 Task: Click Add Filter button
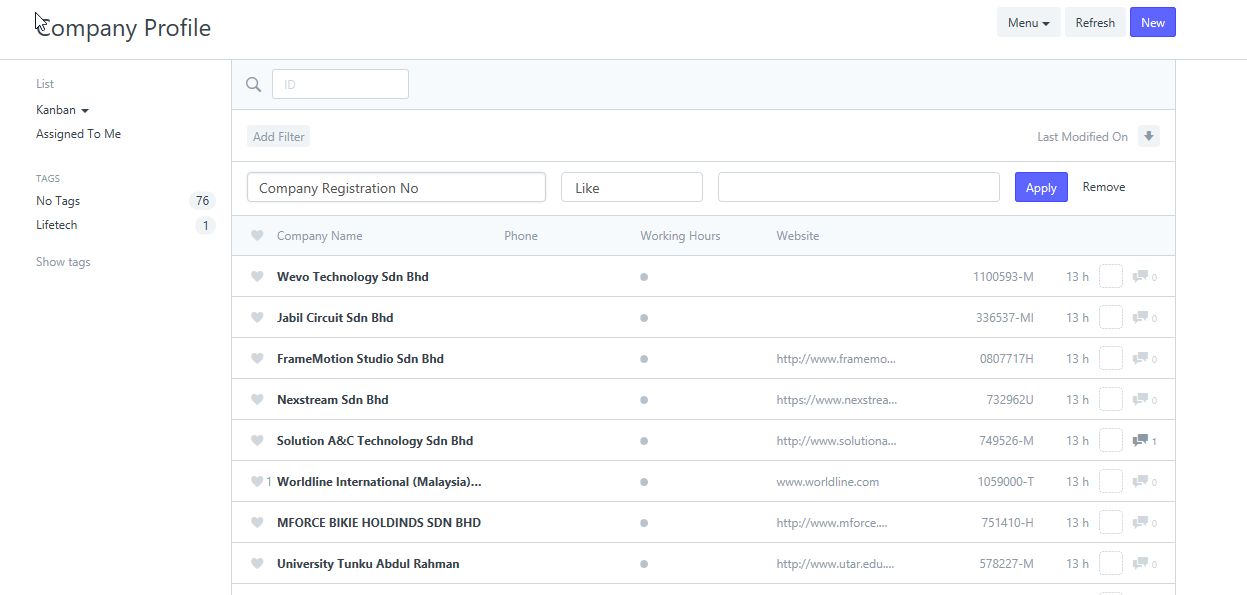point(279,137)
